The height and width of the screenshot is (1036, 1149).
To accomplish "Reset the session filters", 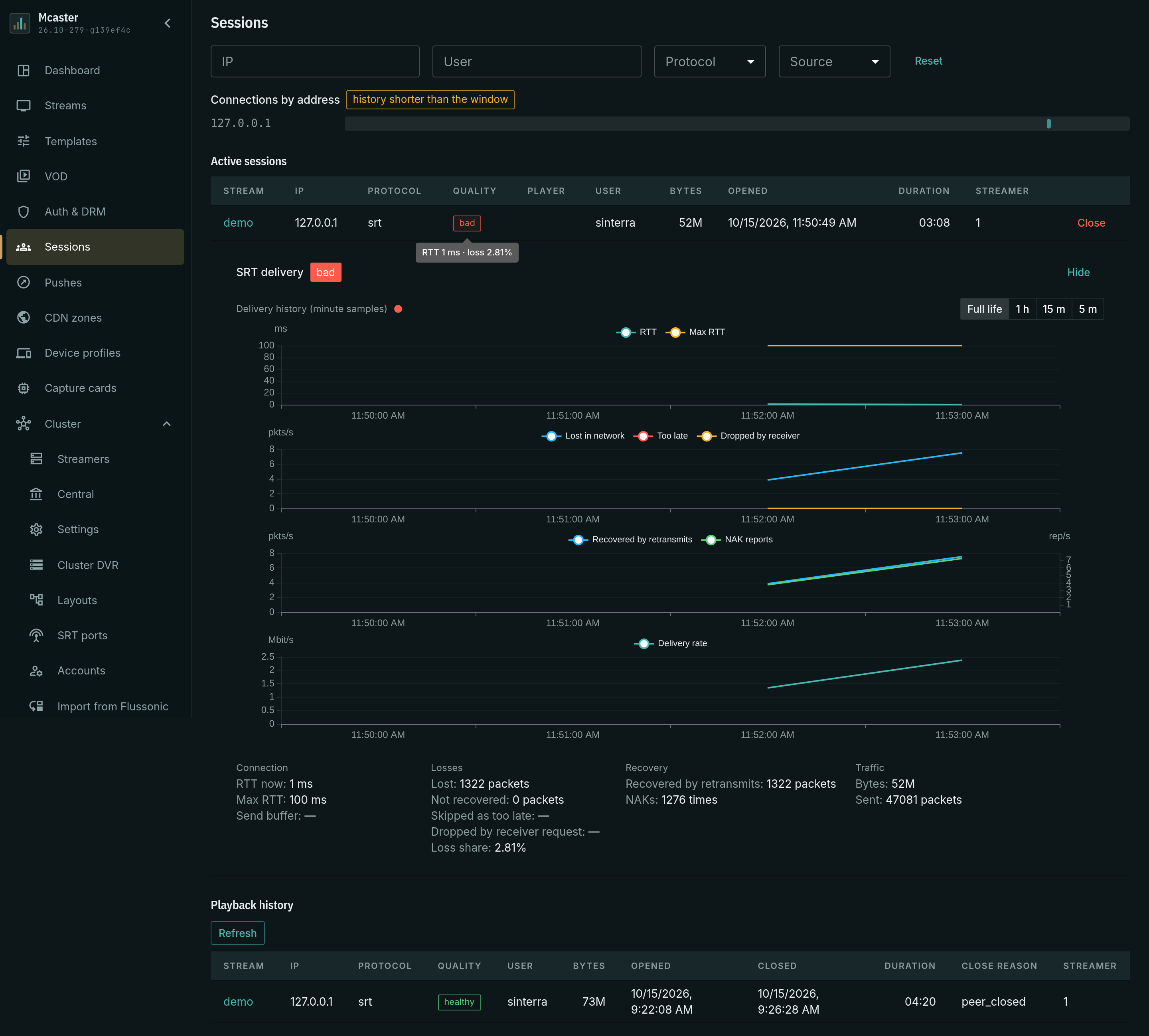I will pyautogui.click(x=928, y=61).
